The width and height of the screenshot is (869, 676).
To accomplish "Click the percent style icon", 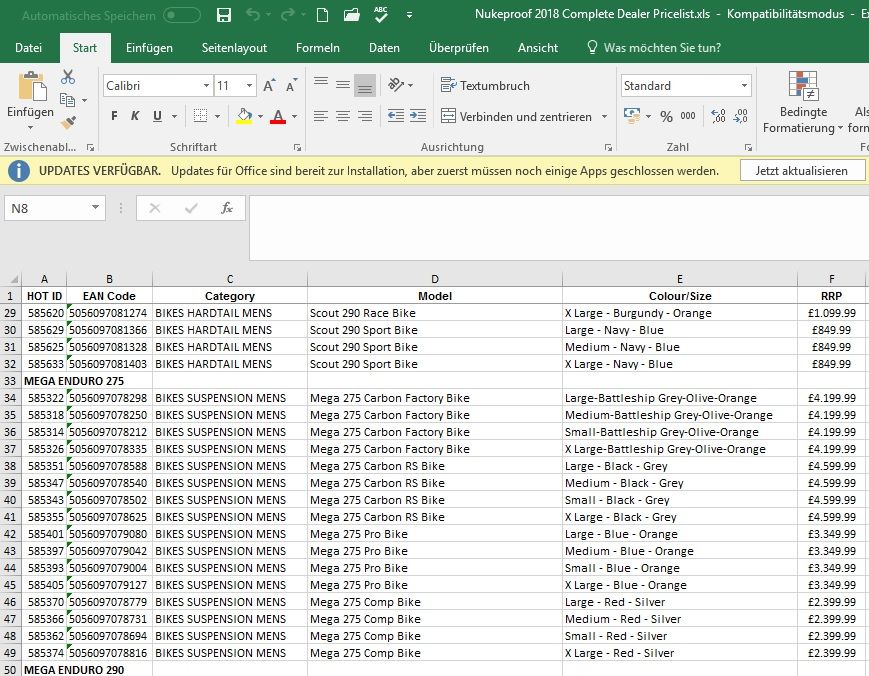I will click(665, 117).
